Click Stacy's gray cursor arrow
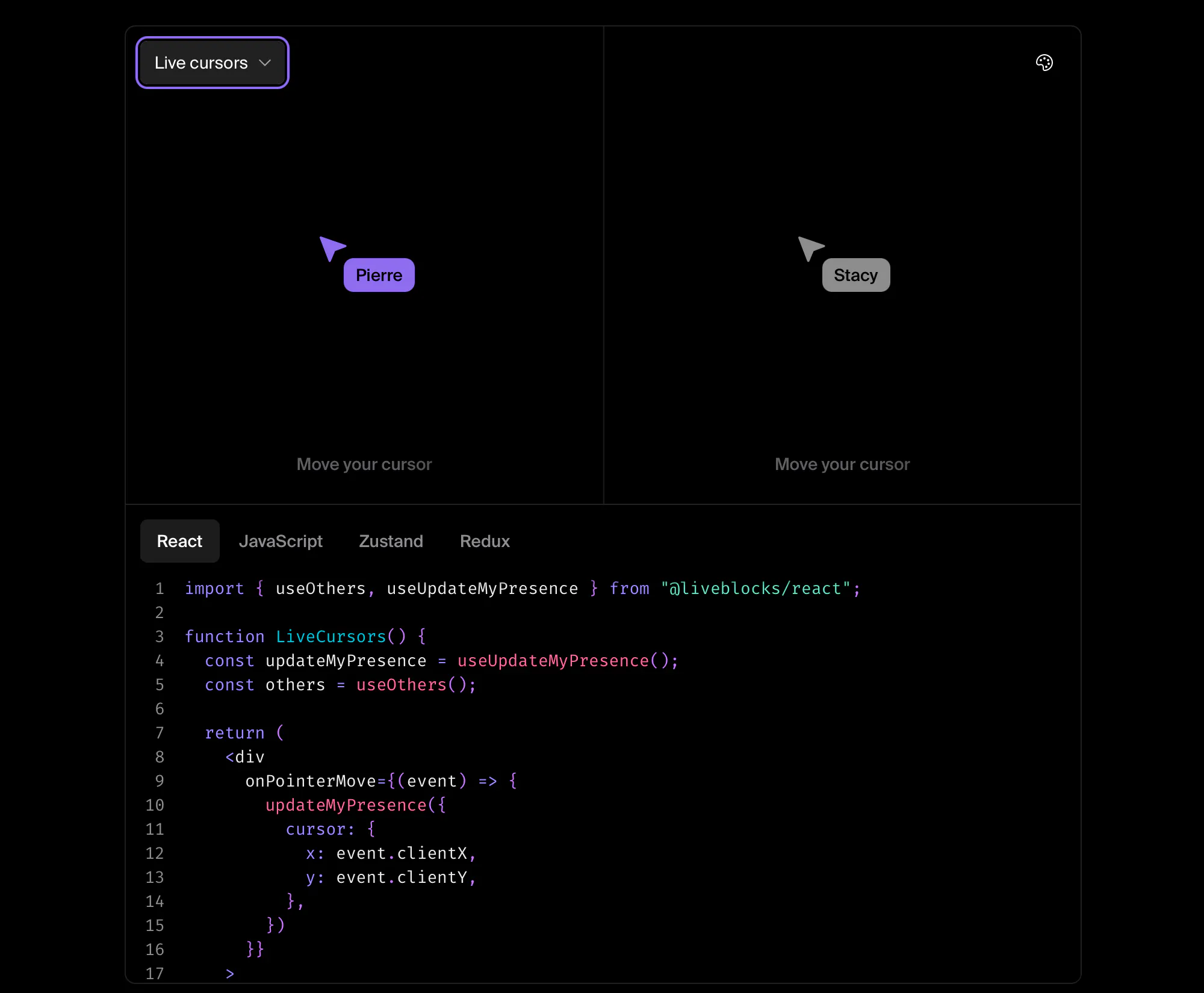Screen dimensions: 1204x993 tap(810, 249)
